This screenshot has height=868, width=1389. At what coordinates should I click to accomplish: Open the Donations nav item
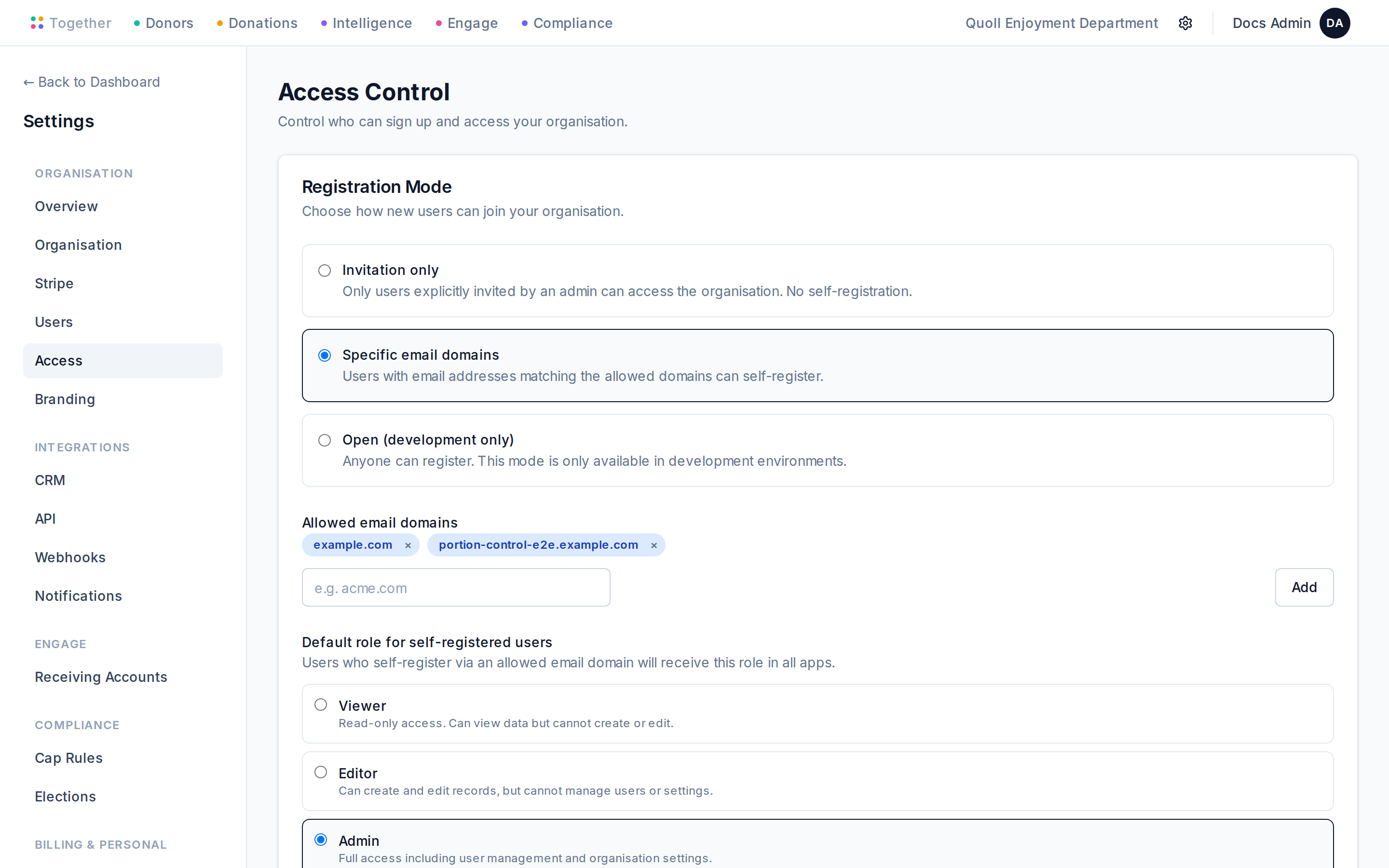[257, 23]
